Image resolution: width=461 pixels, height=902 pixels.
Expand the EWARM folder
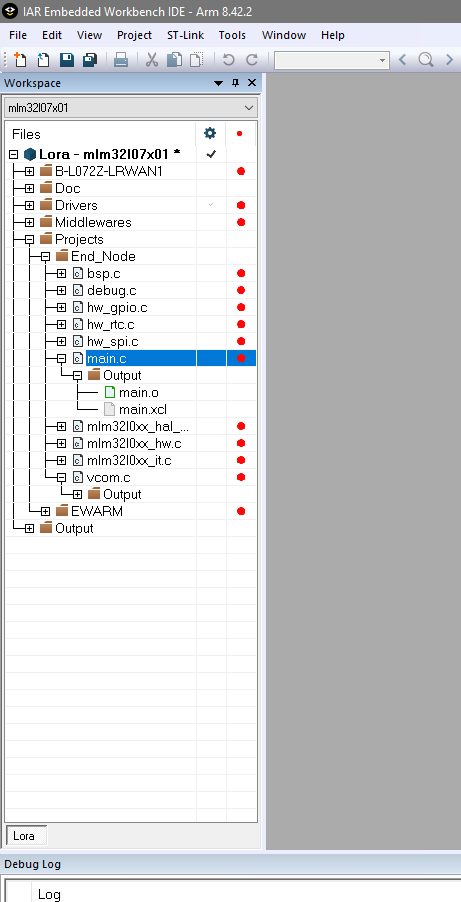[x=45, y=511]
